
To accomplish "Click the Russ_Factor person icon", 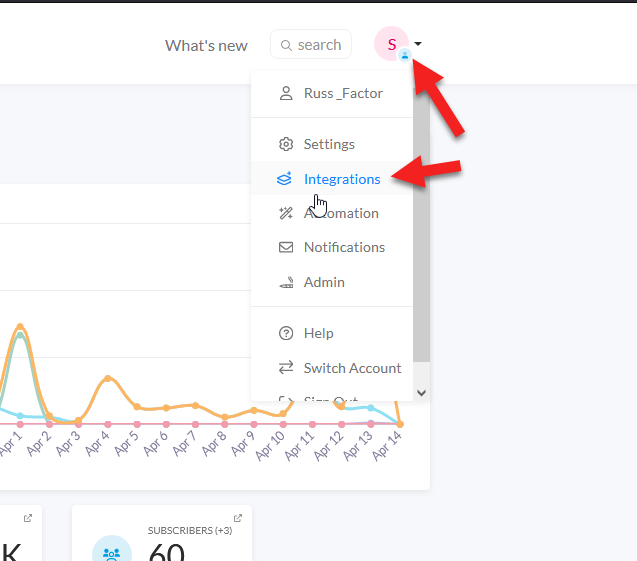I will (x=286, y=93).
